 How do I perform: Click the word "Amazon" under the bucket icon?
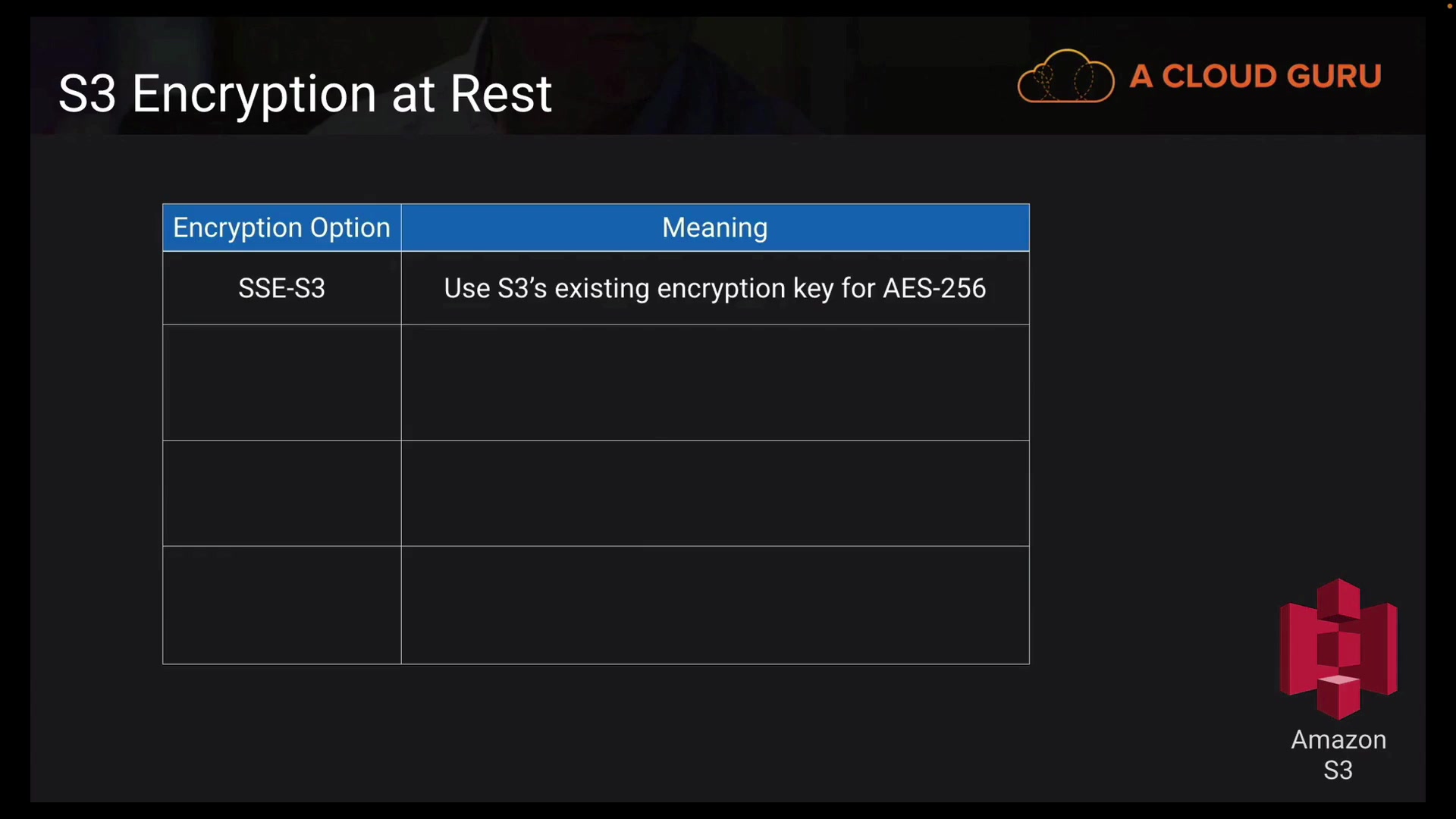[1338, 739]
